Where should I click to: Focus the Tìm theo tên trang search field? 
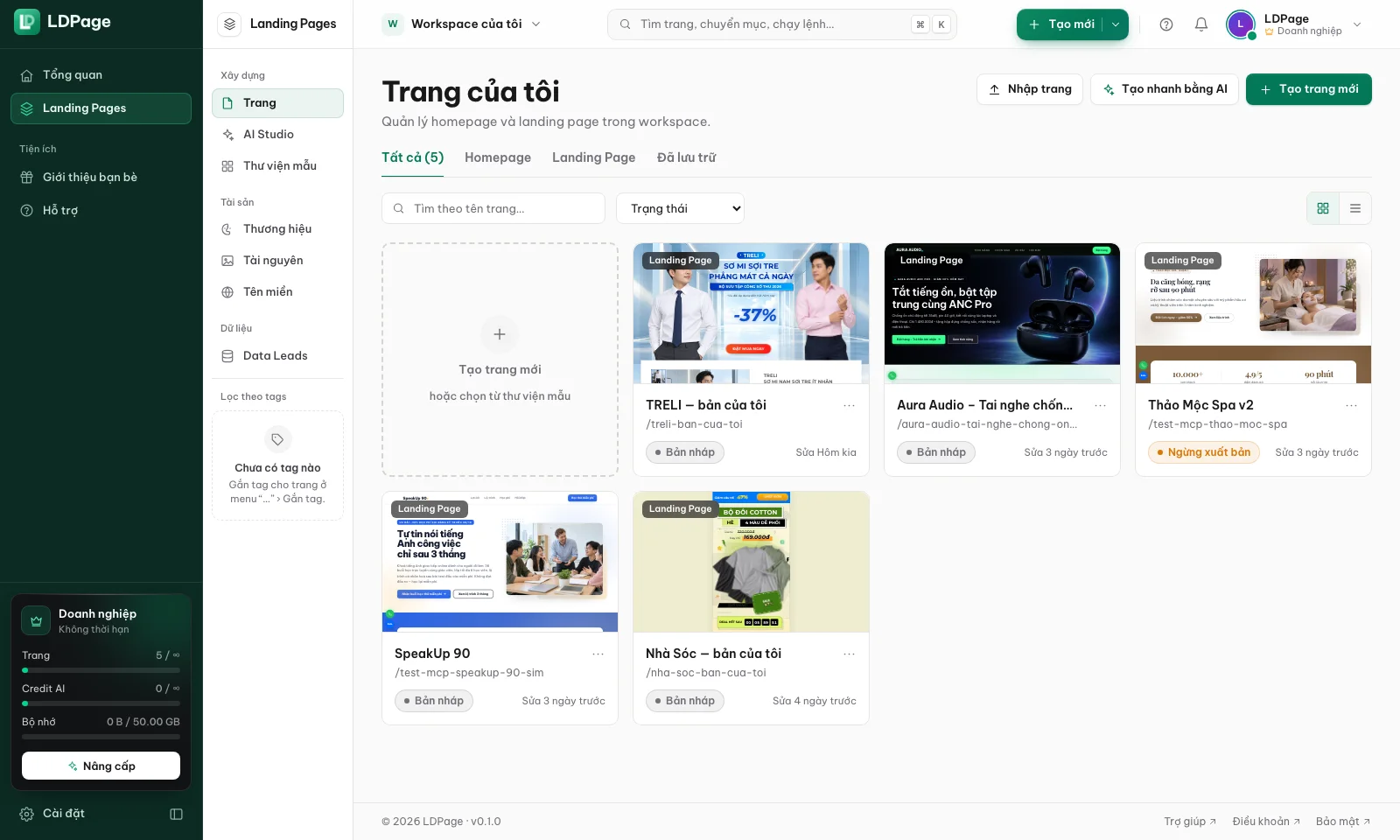(493, 208)
